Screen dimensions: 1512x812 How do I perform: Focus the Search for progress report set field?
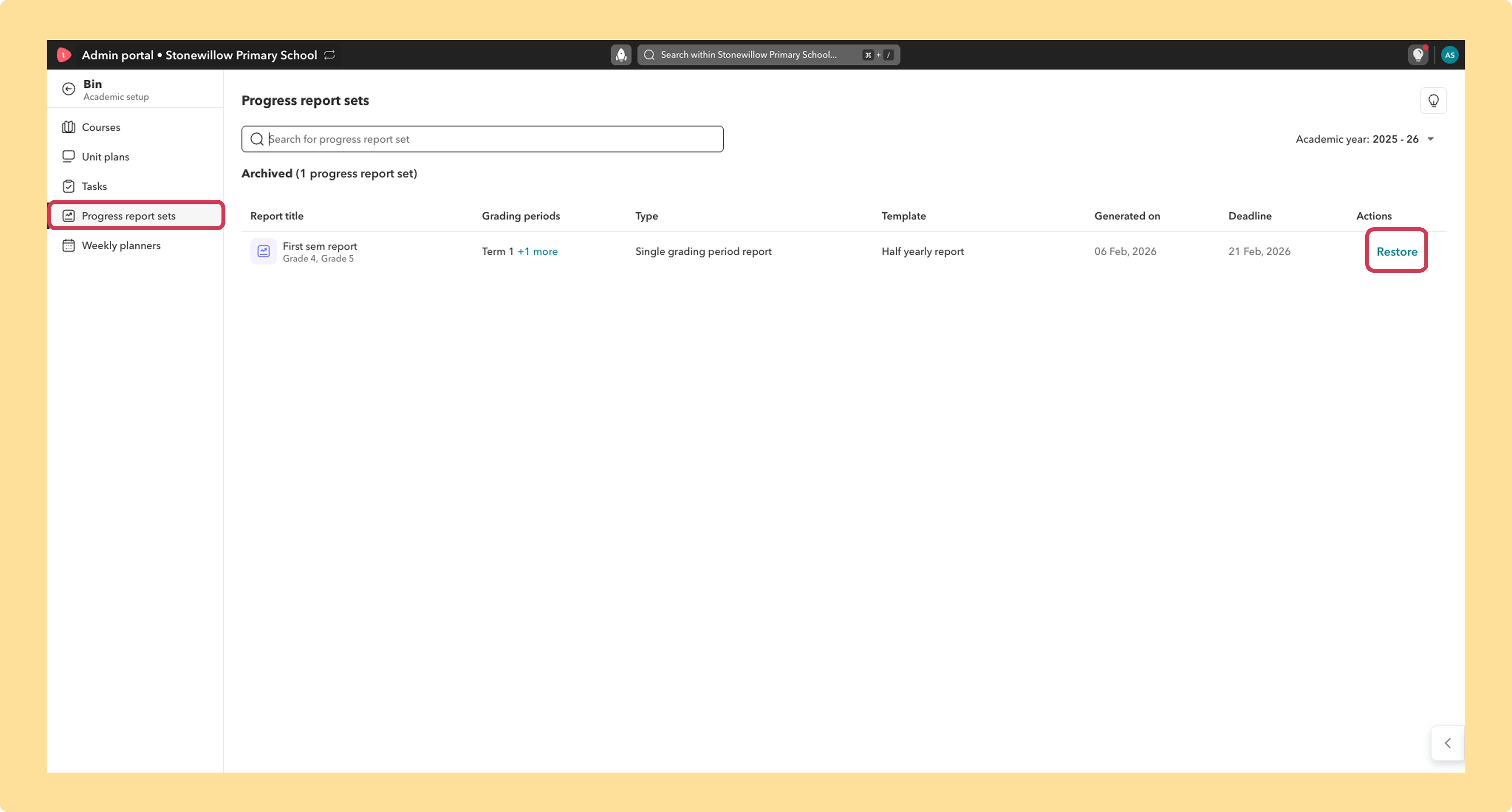pos(483,139)
